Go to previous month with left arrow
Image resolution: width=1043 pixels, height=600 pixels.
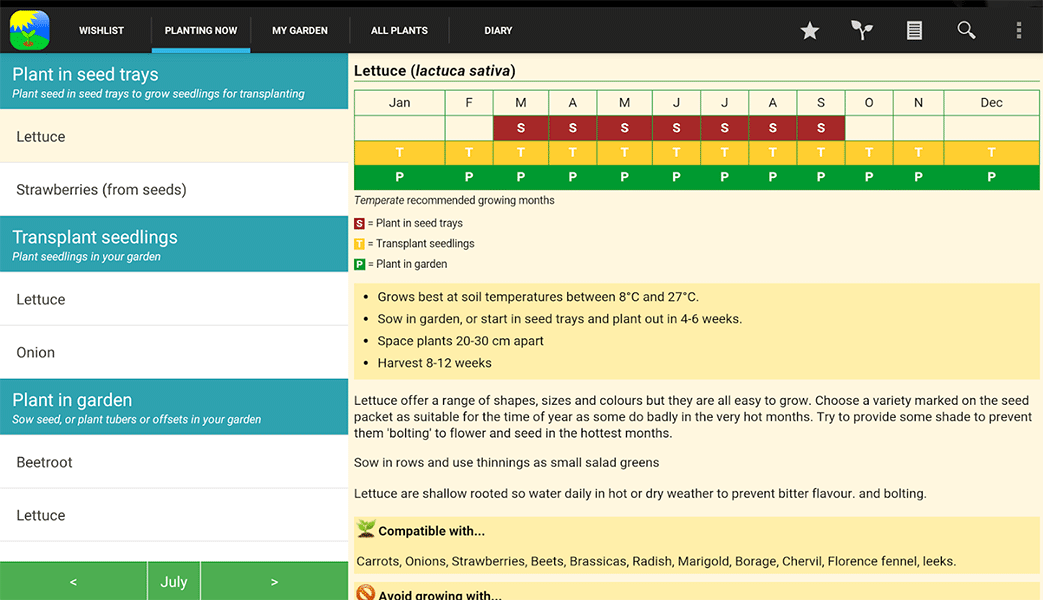point(73,581)
